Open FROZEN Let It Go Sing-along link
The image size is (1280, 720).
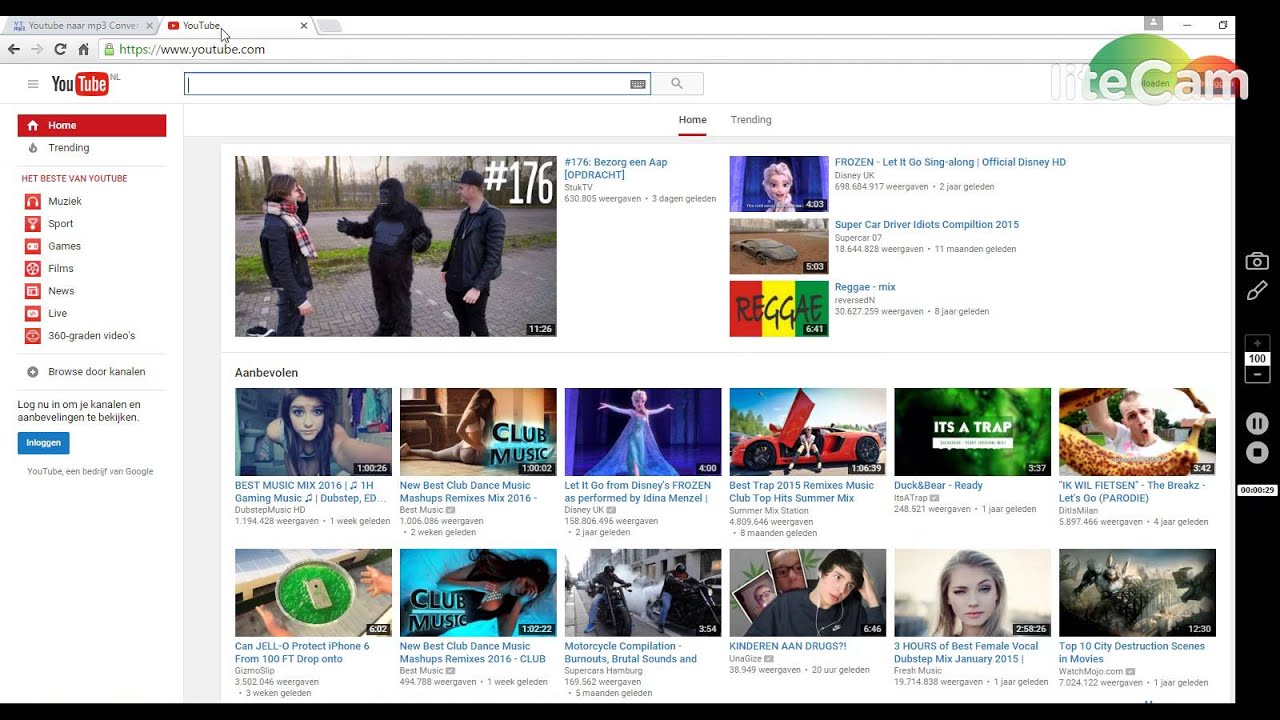click(950, 162)
